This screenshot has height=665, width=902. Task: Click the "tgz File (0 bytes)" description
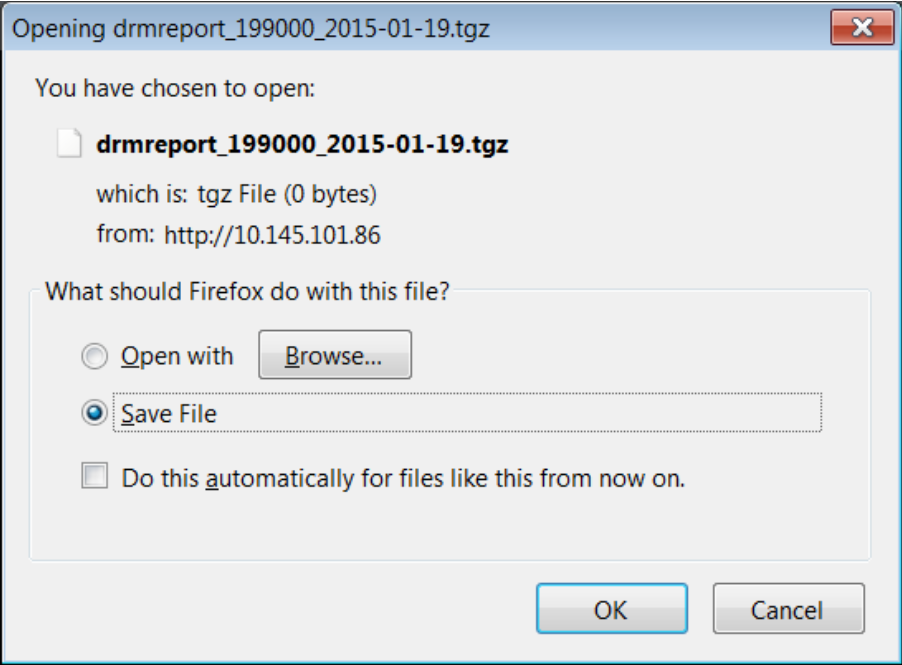pyautogui.click(x=287, y=194)
